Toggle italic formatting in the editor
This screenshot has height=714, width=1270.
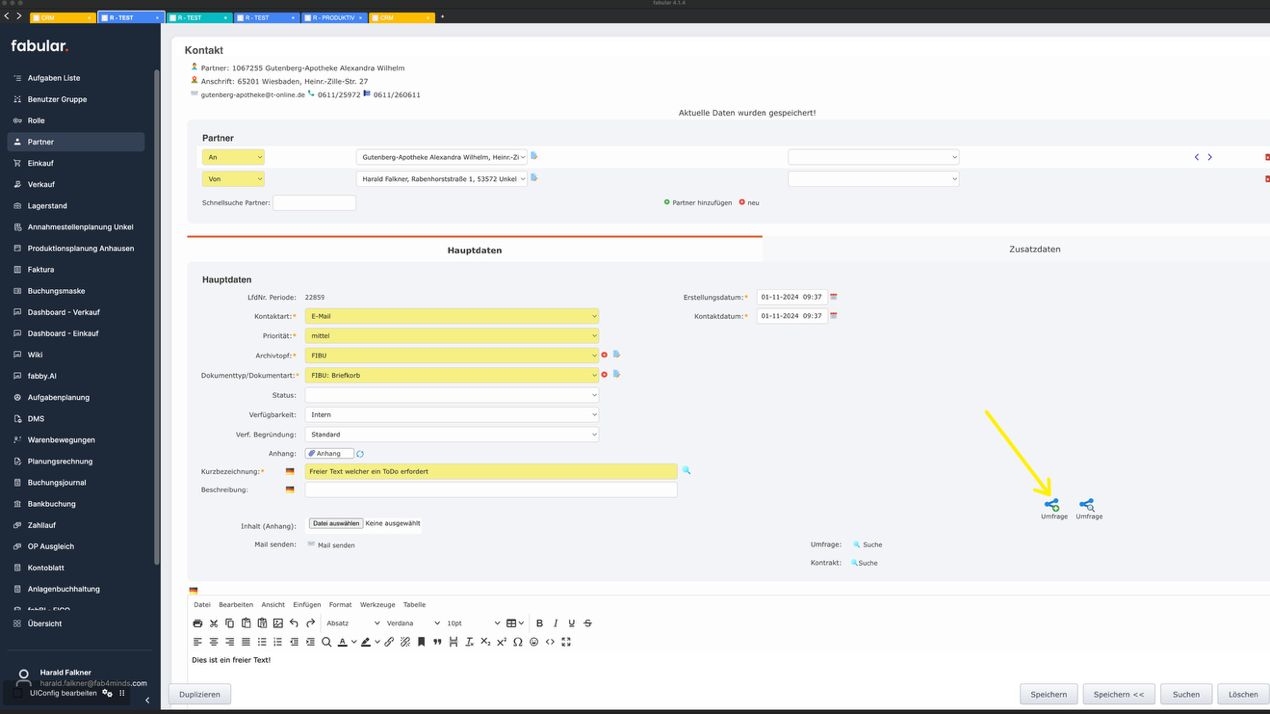pos(556,623)
